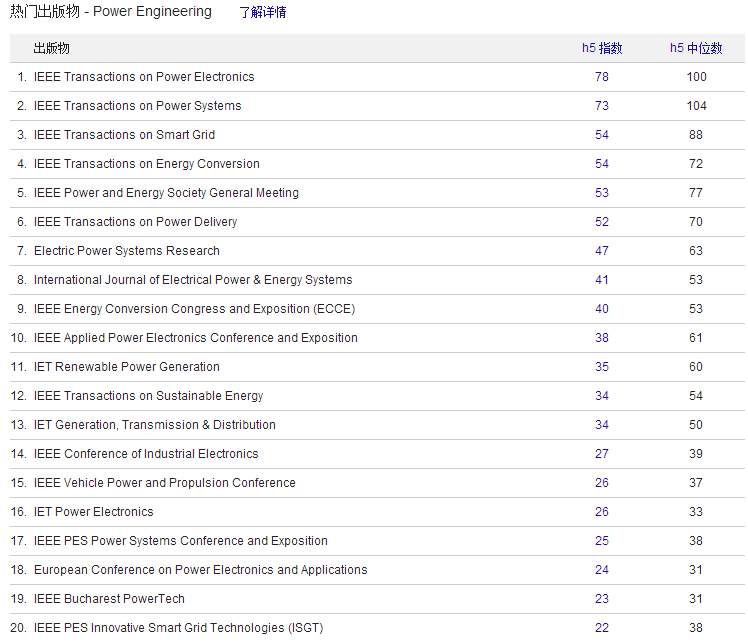Select IEEE PES Innovative Smart Grid Technologies (ISGT)
This screenshot has height=642, width=748.
[x=178, y=628]
